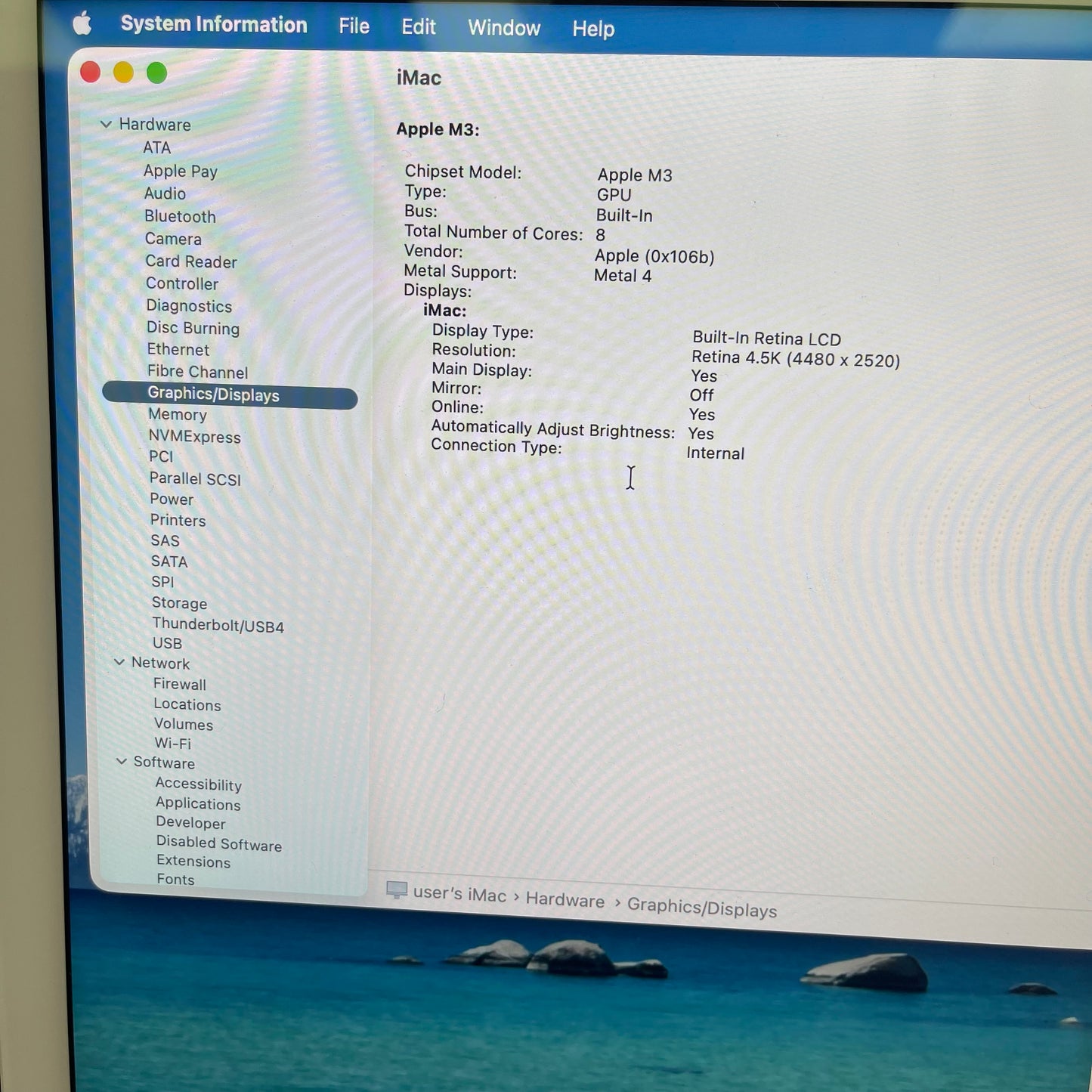Open the File menu
Screen dimensions: 1092x1092
point(354,26)
